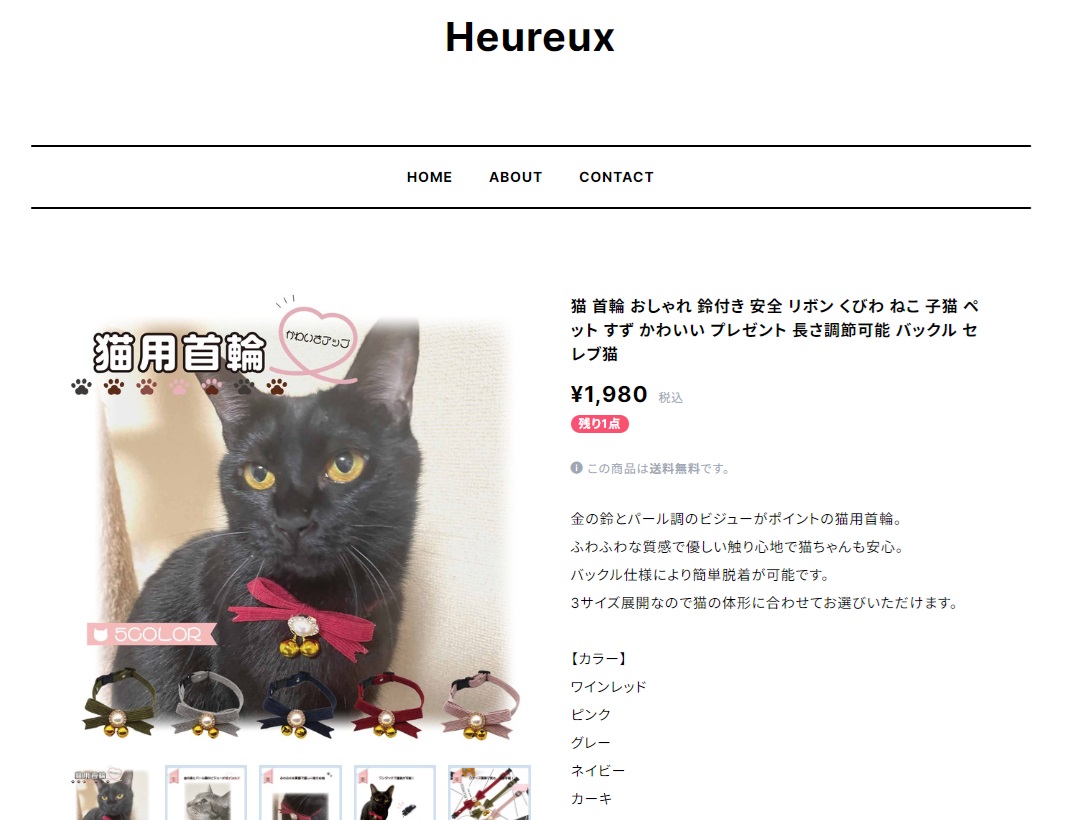Click the pink collar in product image
Viewport: 1070px width, 820px height.
coord(481,704)
